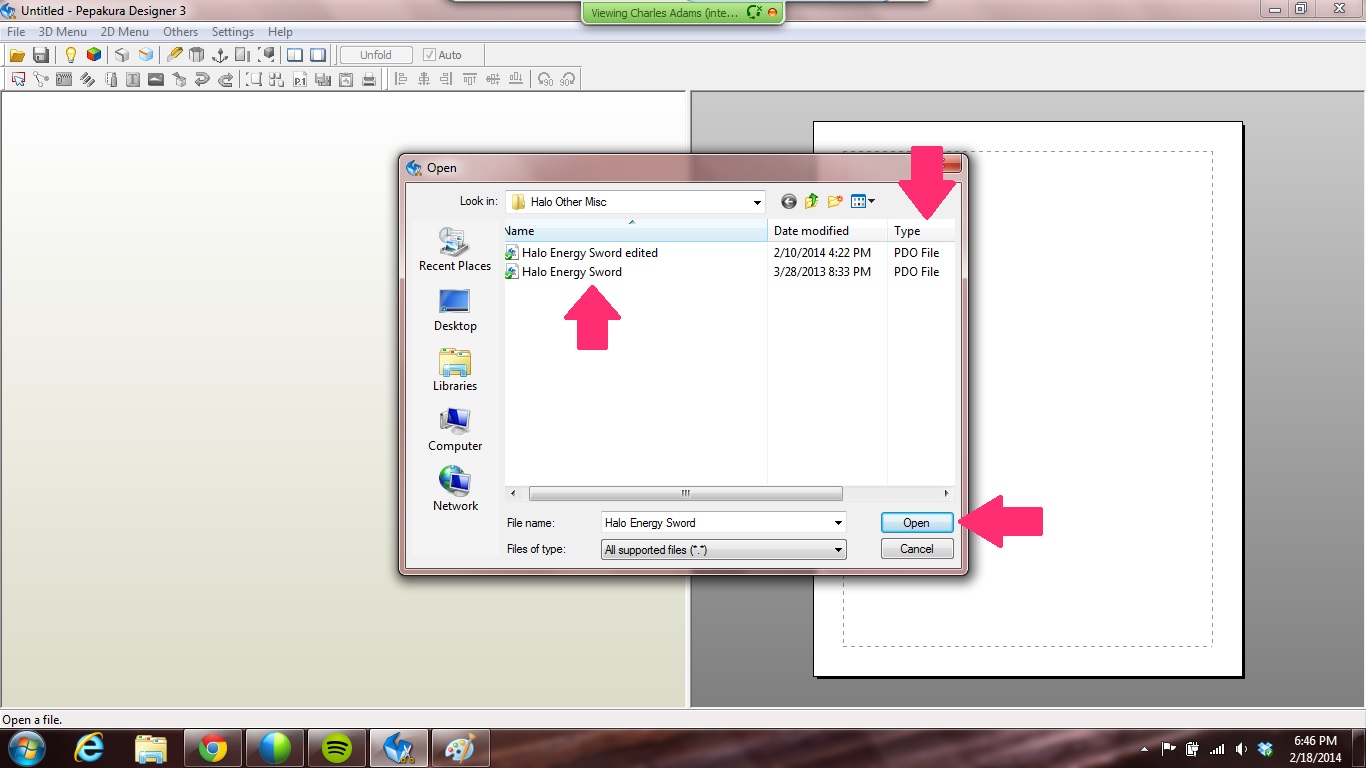Open Internet Explorer from taskbar
Image resolution: width=1366 pixels, height=768 pixels.
pos(89,748)
